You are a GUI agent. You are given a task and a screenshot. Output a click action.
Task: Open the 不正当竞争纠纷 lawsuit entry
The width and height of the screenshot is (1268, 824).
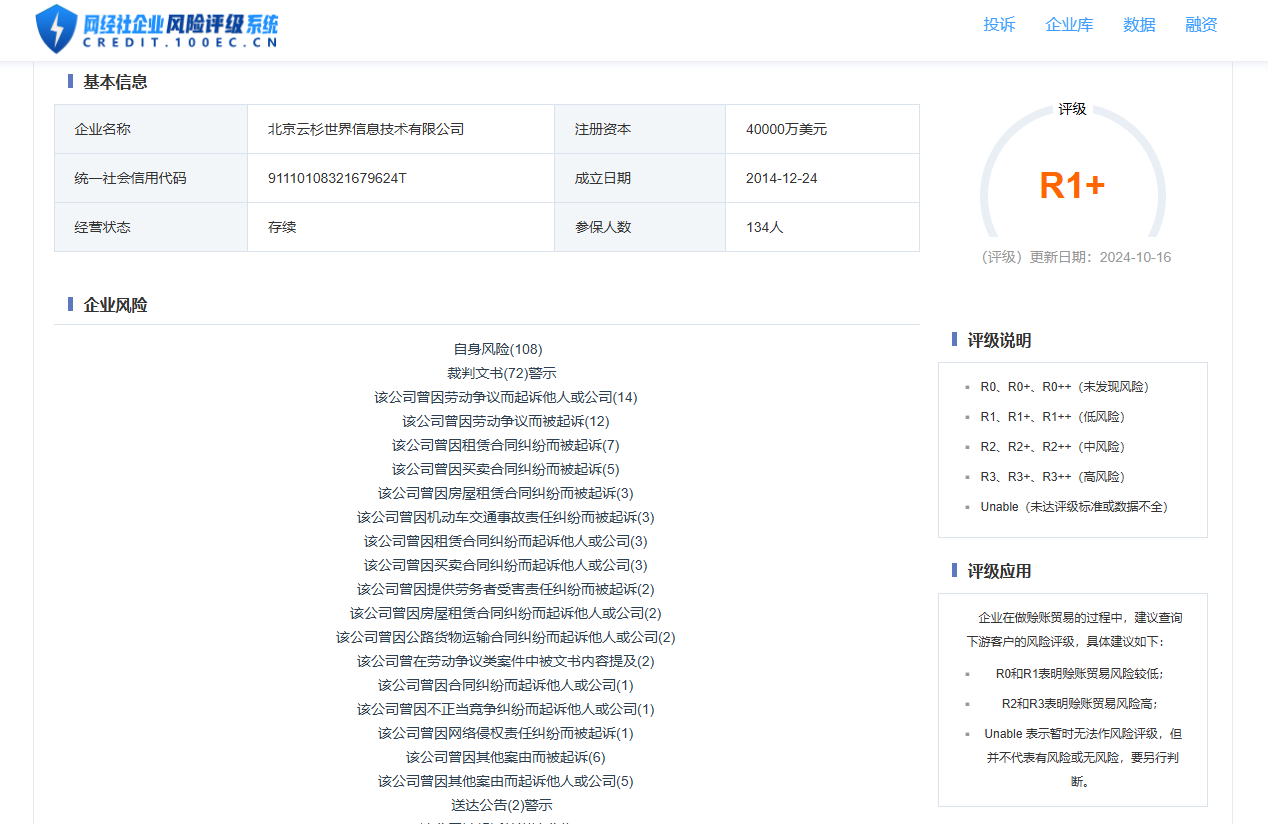click(x=506, y=709)
